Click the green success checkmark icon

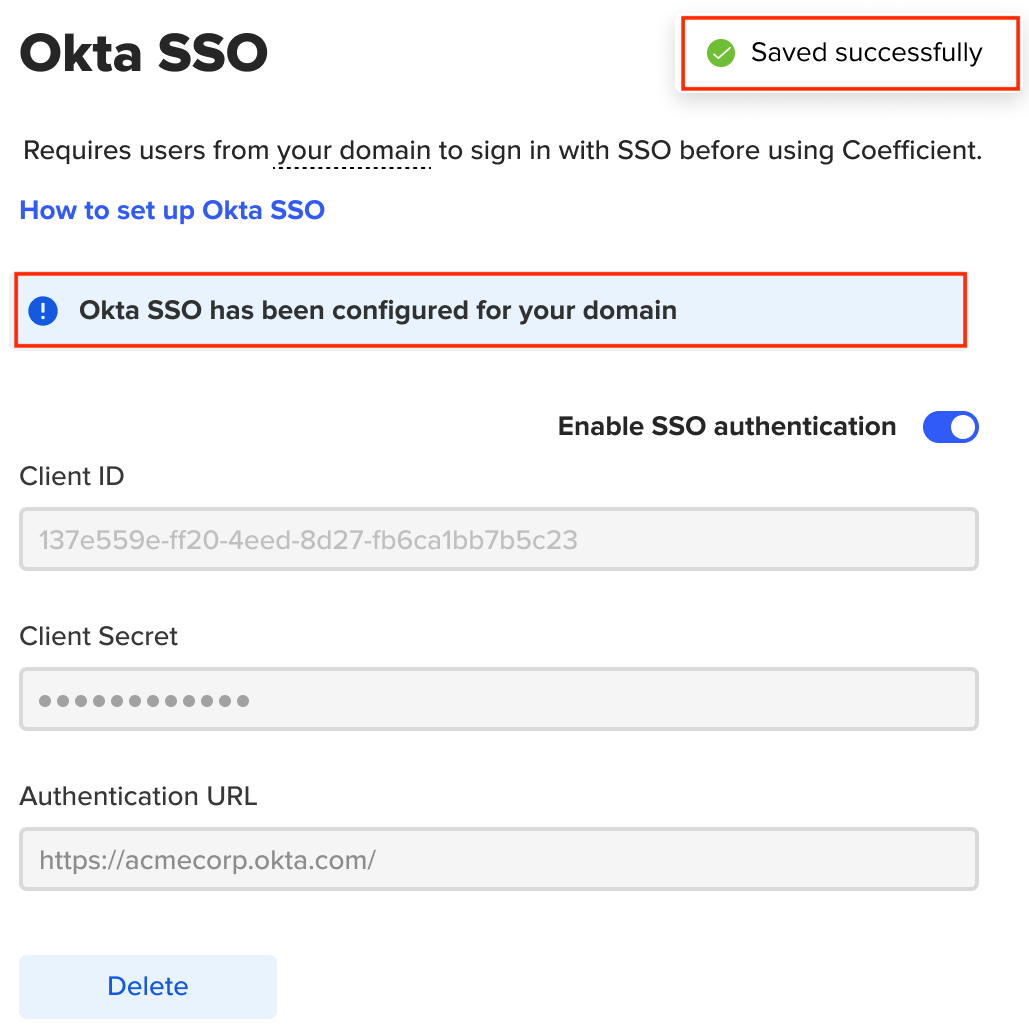point(720,53)
